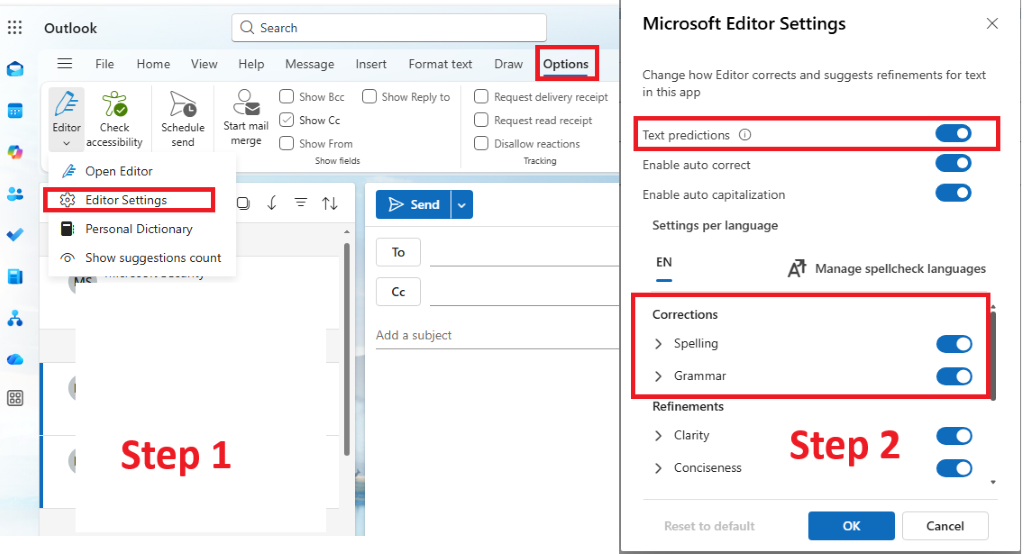
Task: Click Cancel in Editor Settings
Action: [x=945, y=526]
